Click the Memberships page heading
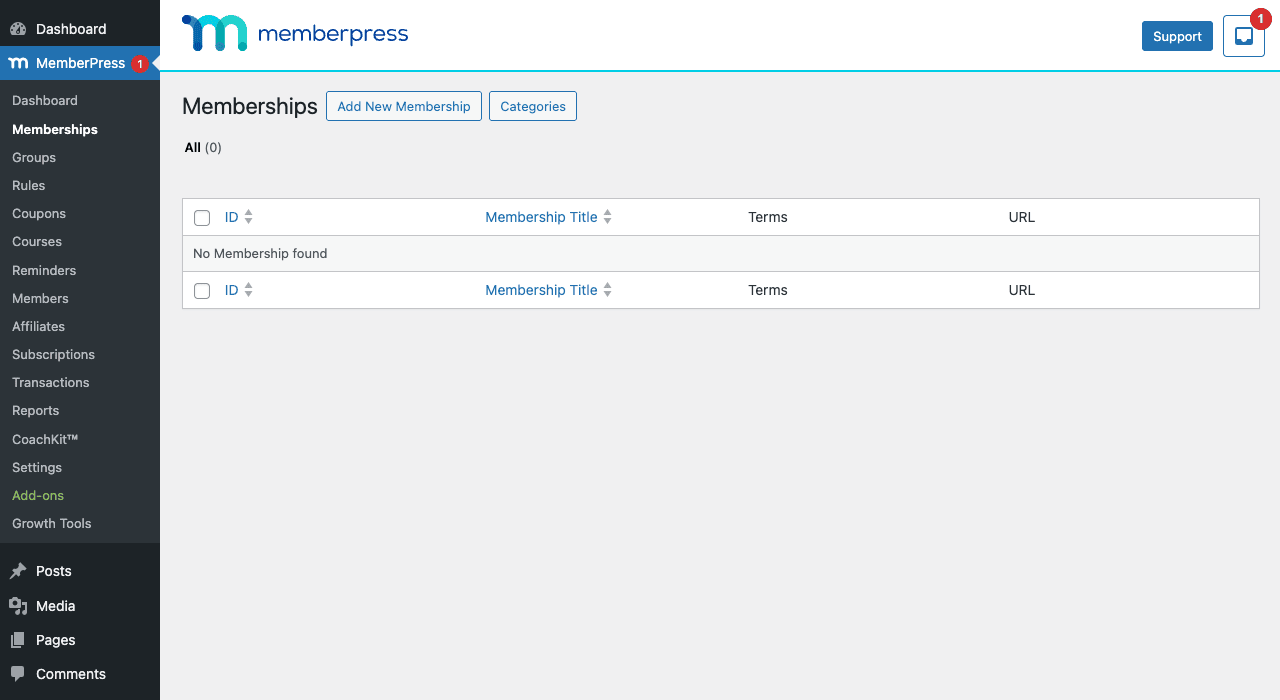This screenshot has height=700, width=1280. tap(250, 106)
